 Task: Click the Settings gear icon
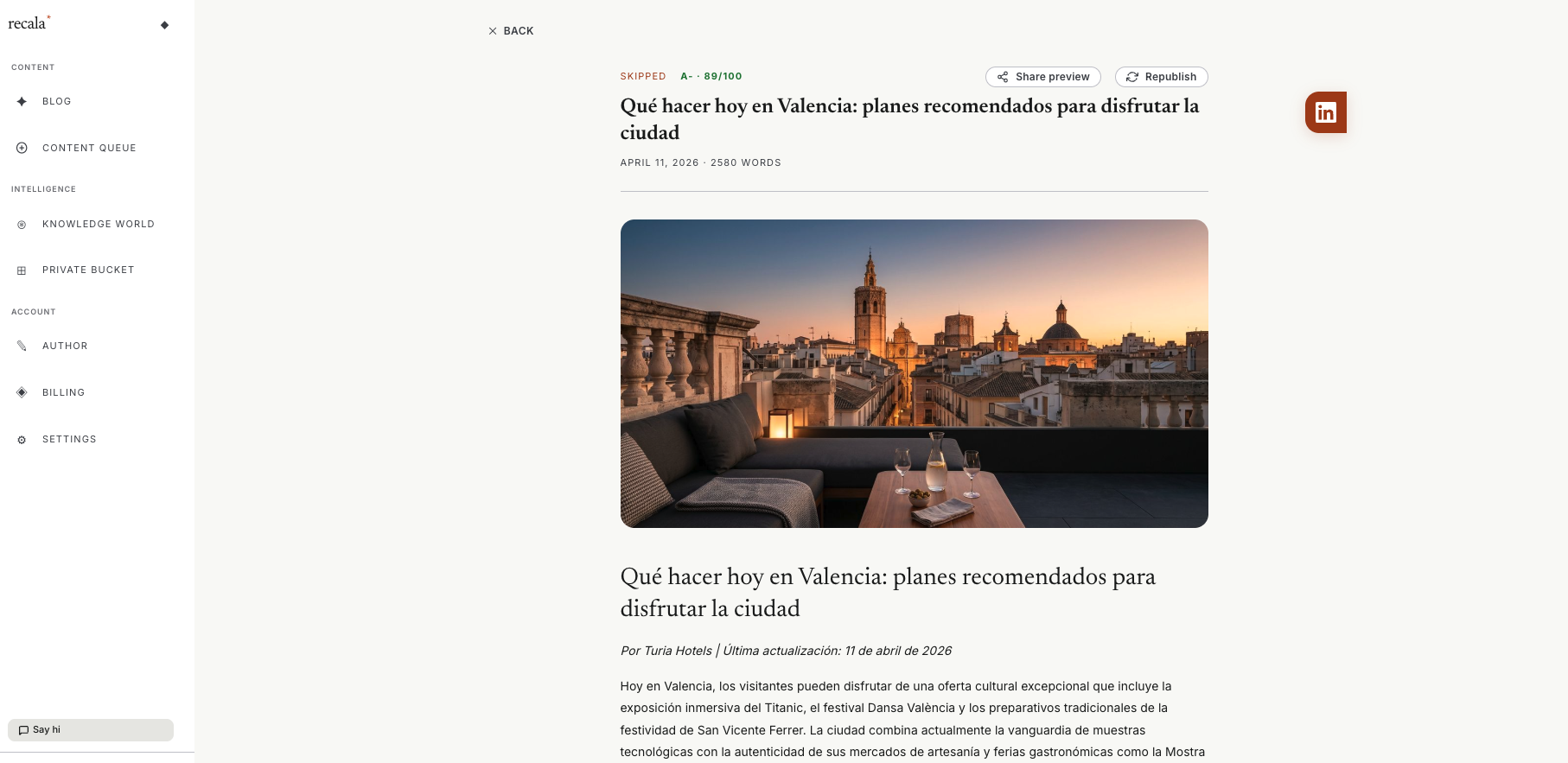[22, 440]
